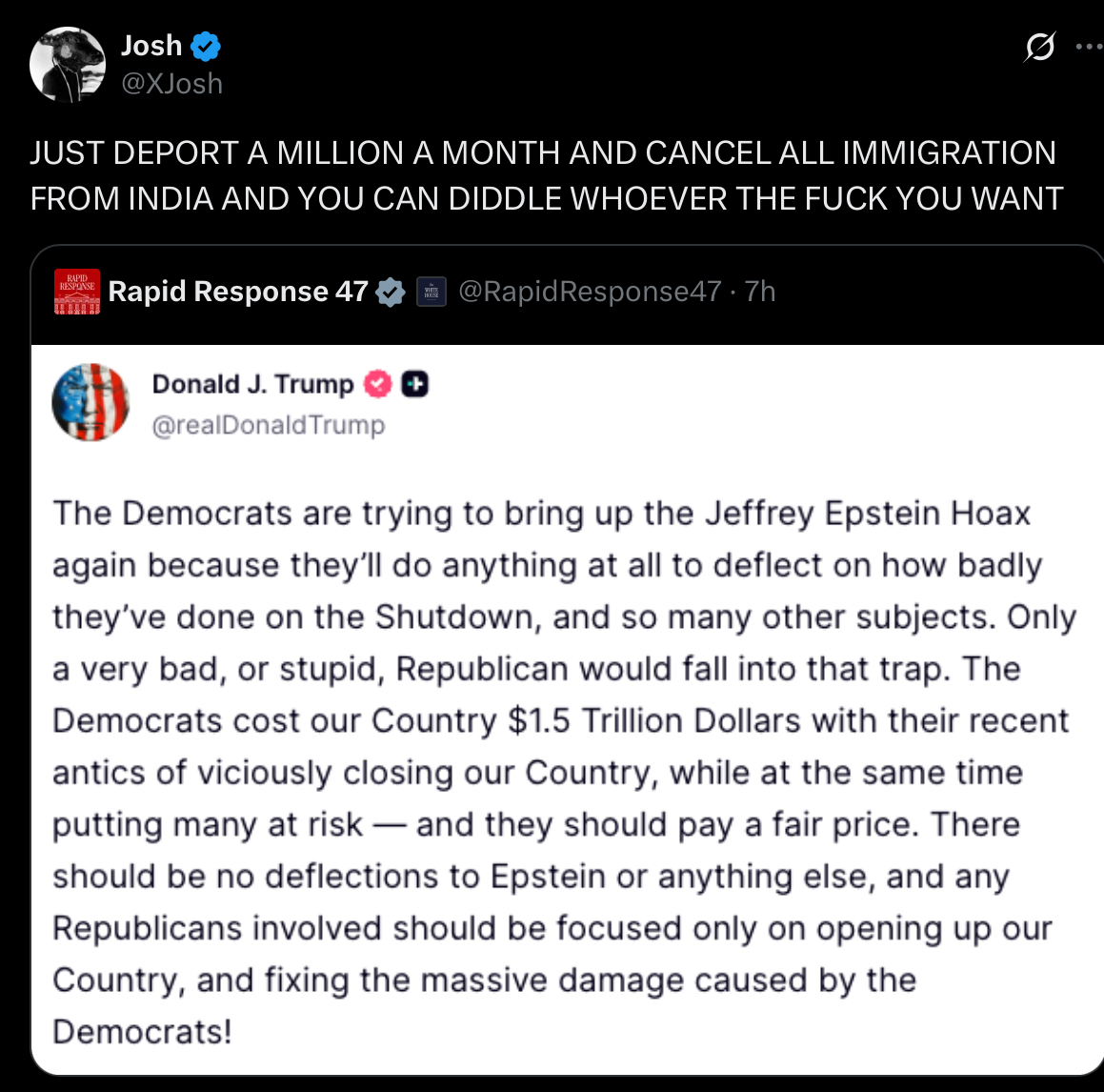This screenshot has height=1092, width=1104.
Task: Open the @RapidResponse47 handle
Action: point(590,292)
